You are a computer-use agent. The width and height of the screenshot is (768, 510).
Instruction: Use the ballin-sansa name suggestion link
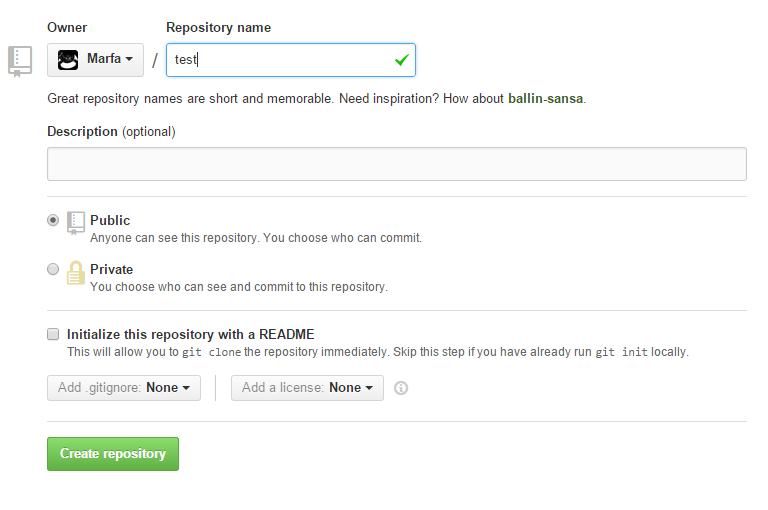[545, 98]
